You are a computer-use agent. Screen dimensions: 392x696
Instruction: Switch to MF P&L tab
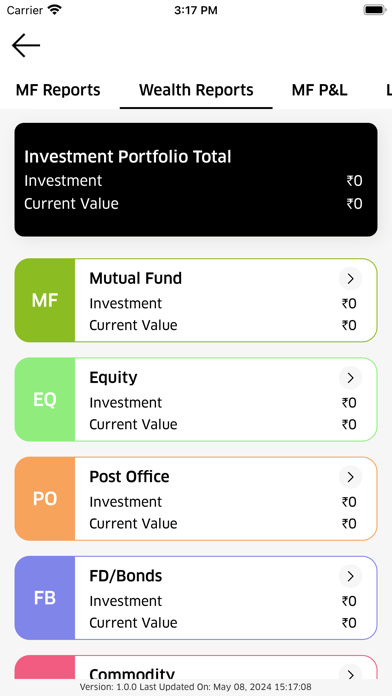coord(320,90)
